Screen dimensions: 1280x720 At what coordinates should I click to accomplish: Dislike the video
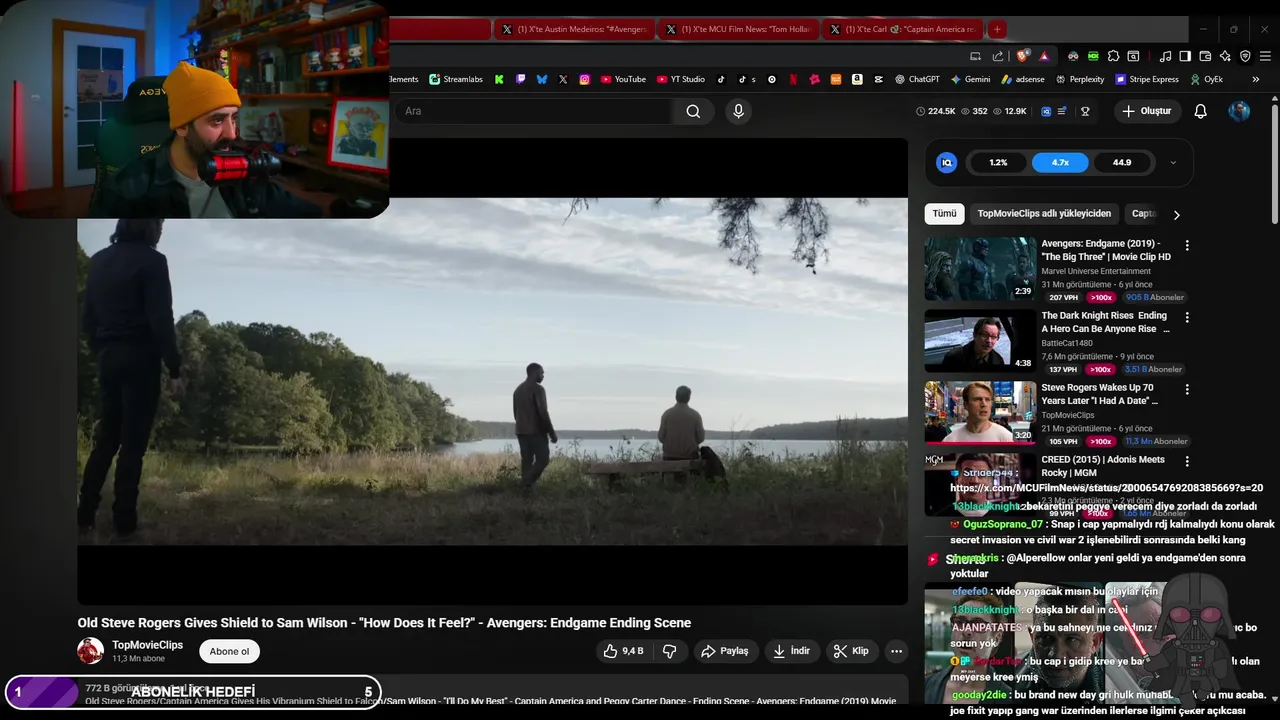pos(670,651)
